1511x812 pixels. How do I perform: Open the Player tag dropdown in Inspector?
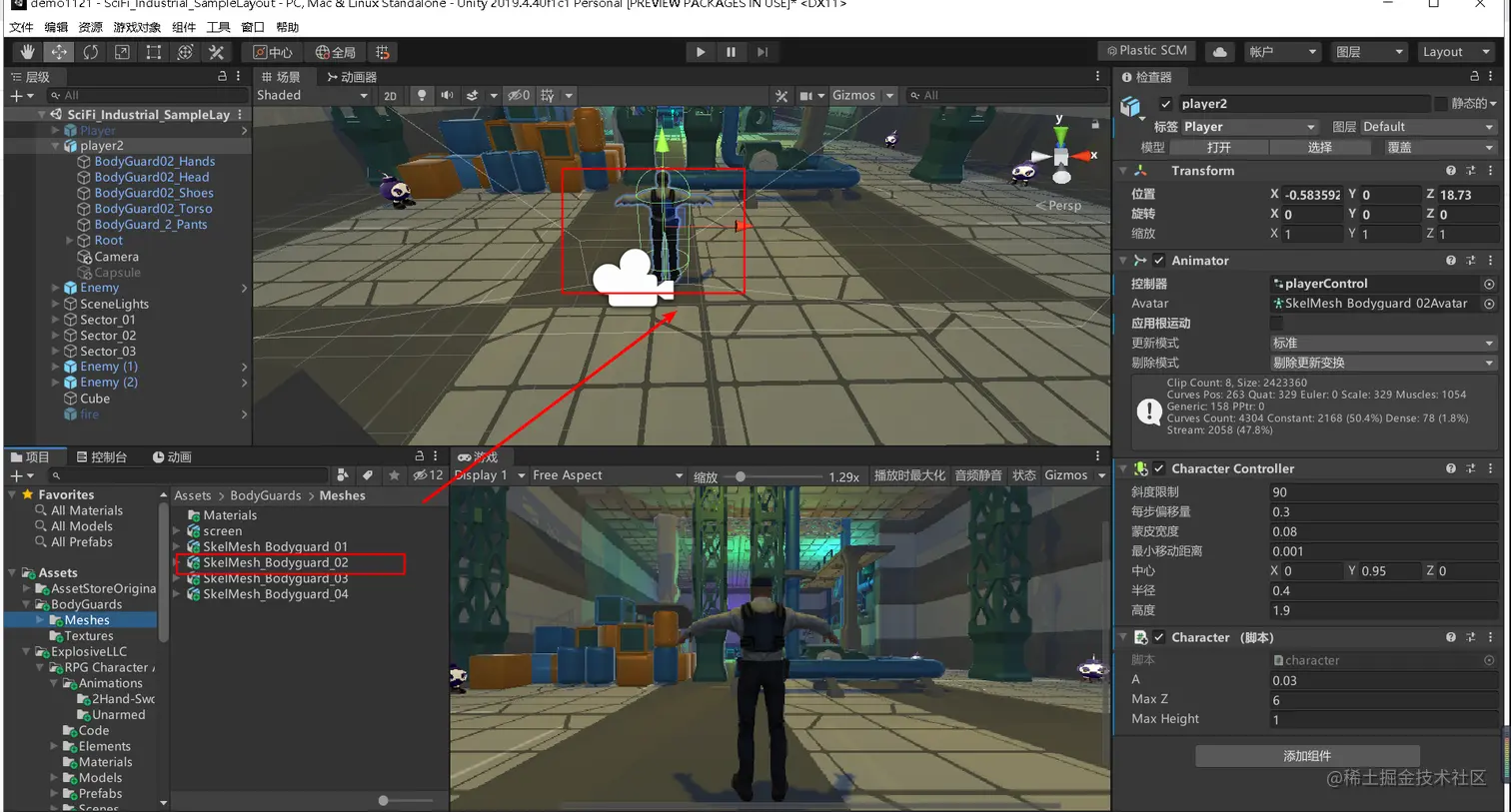point(1249,127)
